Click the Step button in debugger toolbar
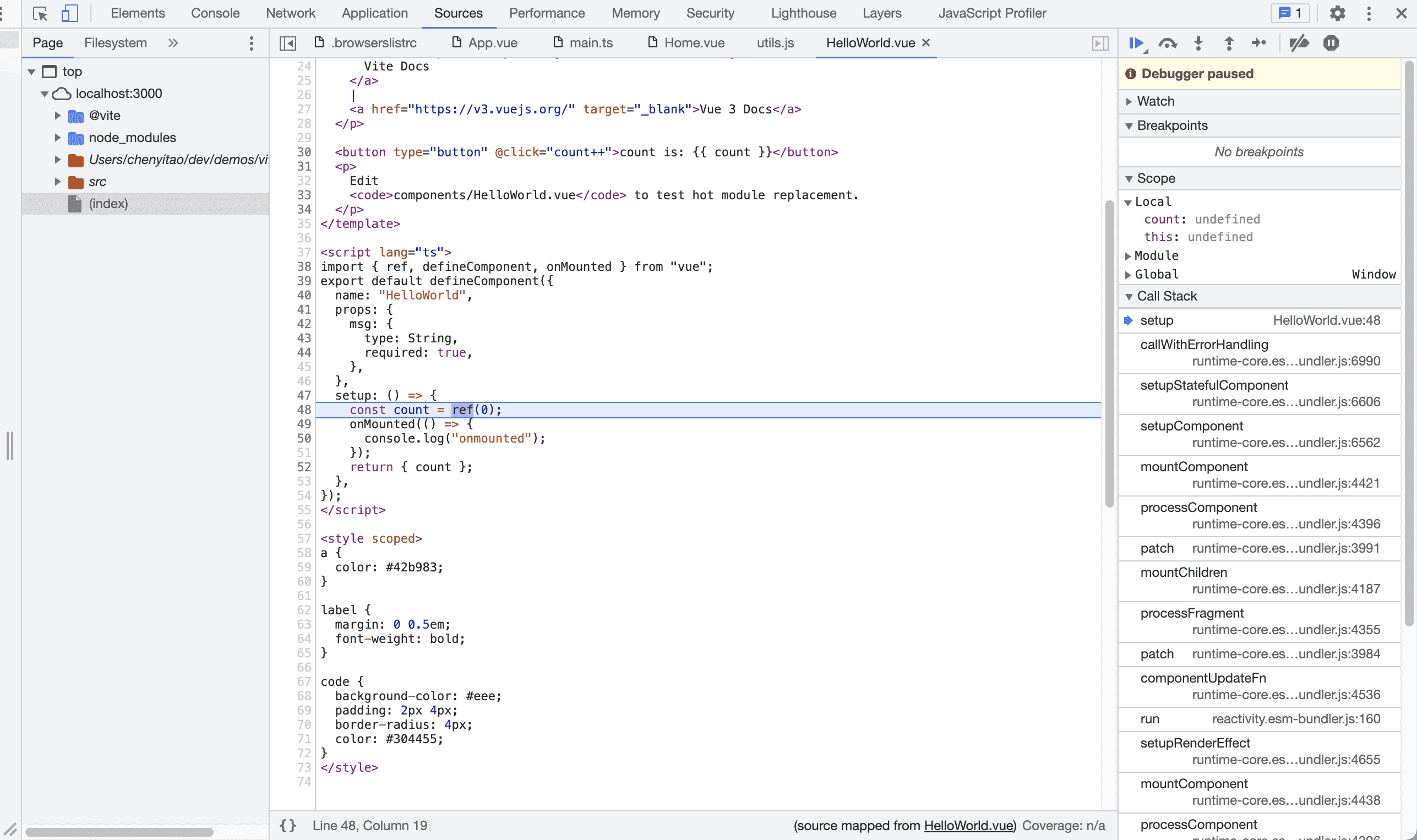The image size is (1417, 840). 1258,43
